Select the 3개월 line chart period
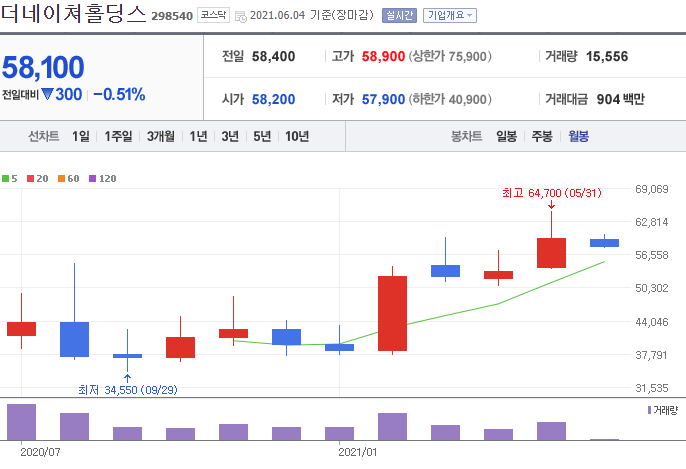686x469 pixels. coord(161,136)
